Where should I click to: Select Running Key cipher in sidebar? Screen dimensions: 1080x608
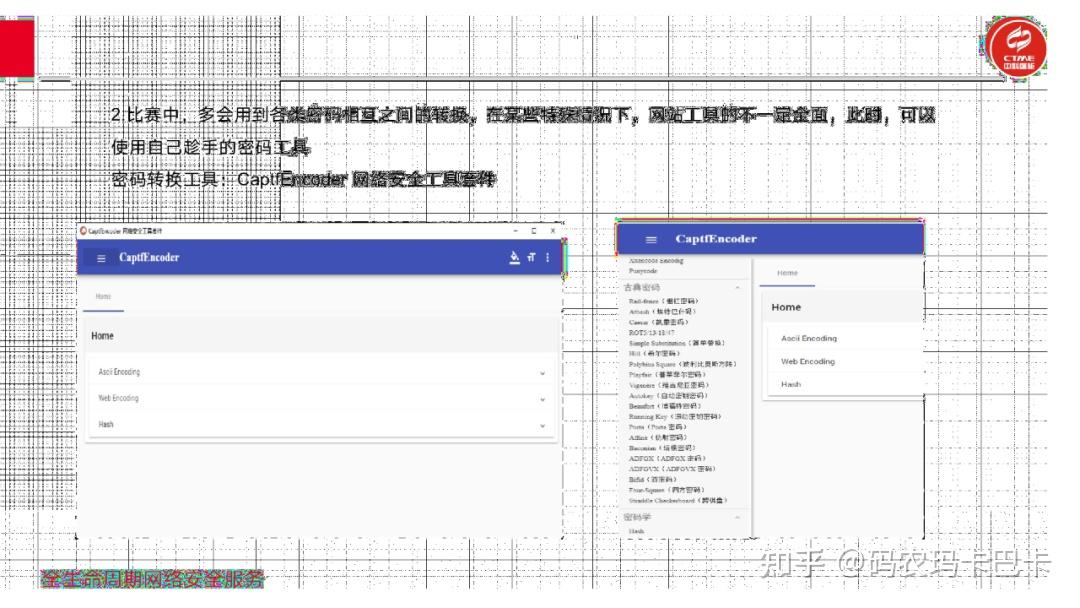click(675, 417)
